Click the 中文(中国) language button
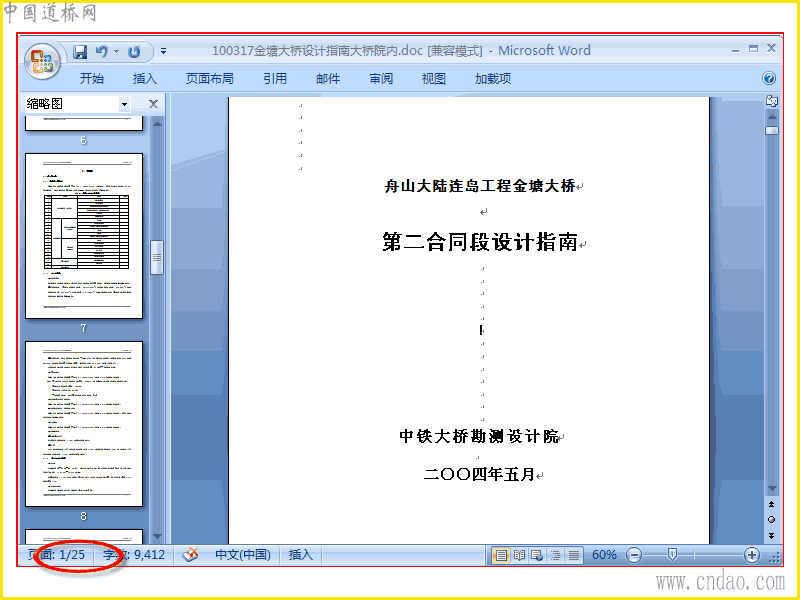This screenshot has height=600, width=800. [243, 555]
